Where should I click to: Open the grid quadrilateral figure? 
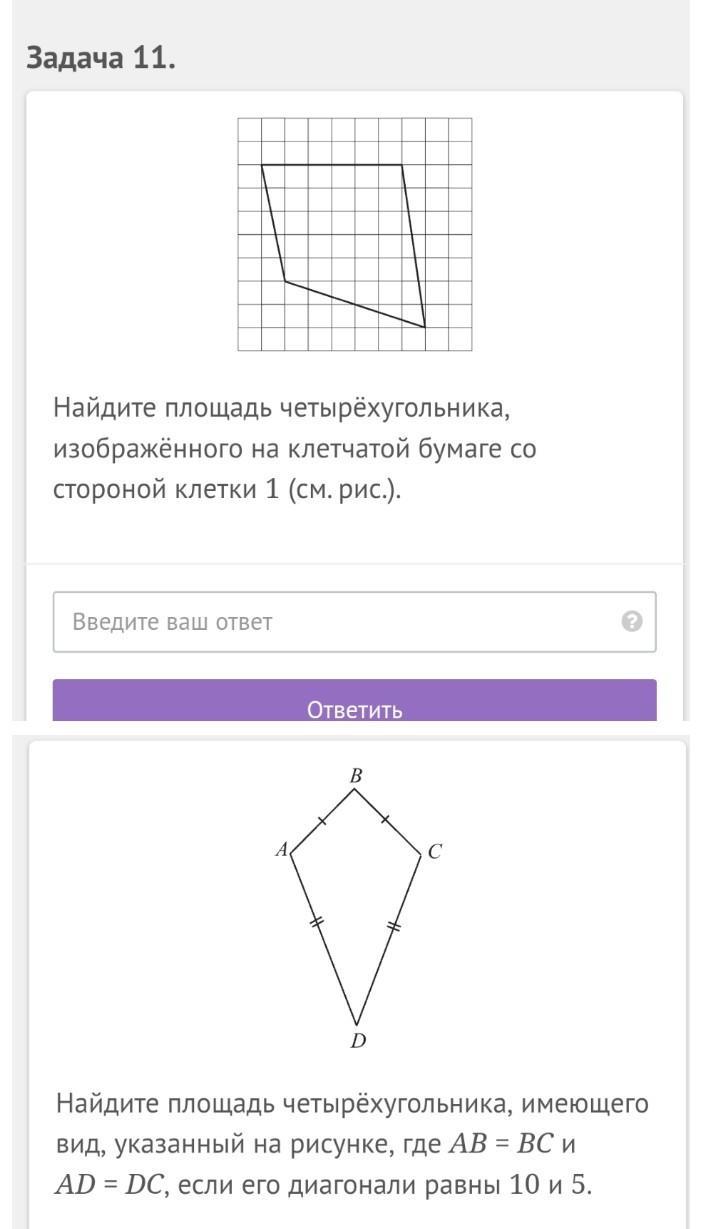tap(354, 235)
